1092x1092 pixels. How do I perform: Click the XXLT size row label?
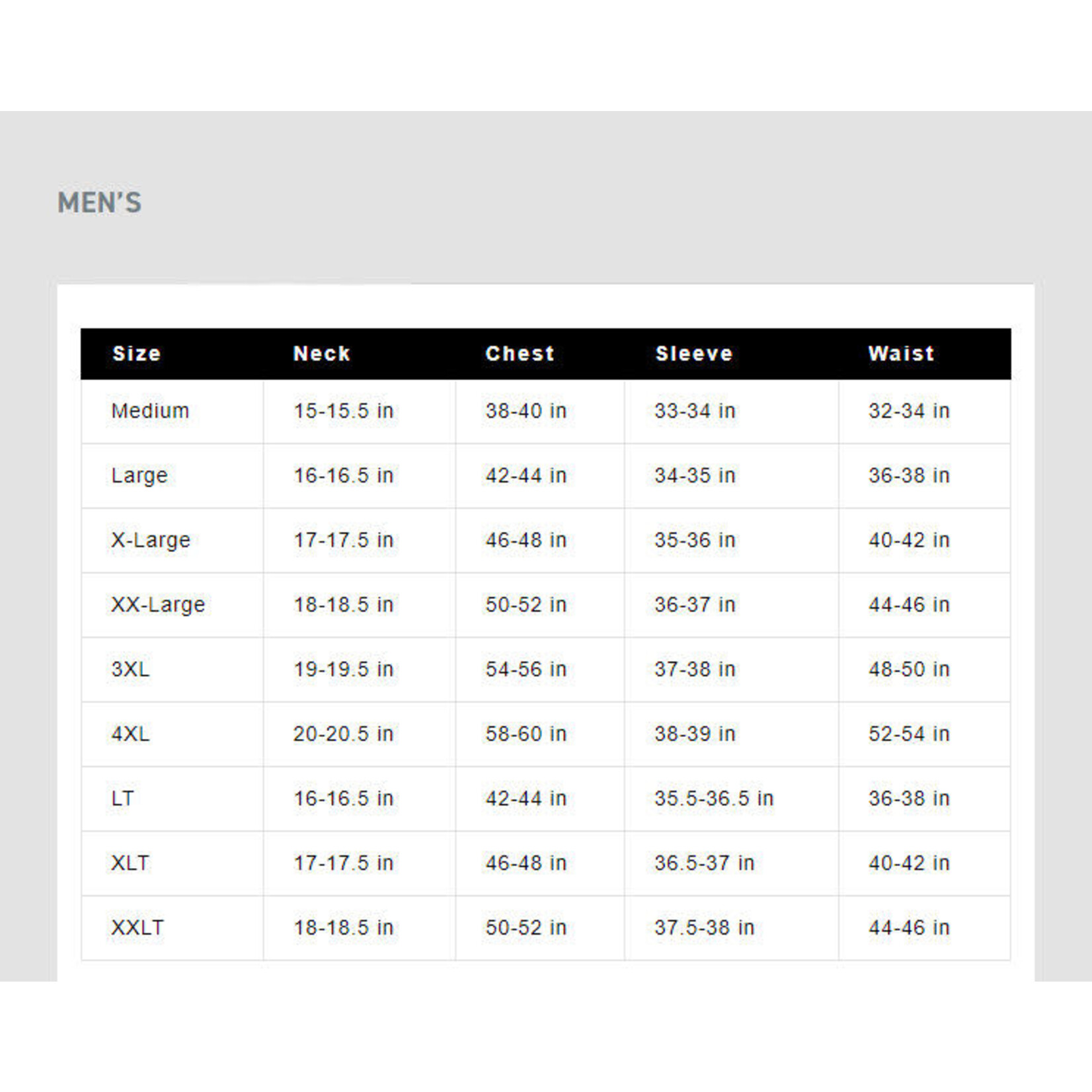[137, 927]
